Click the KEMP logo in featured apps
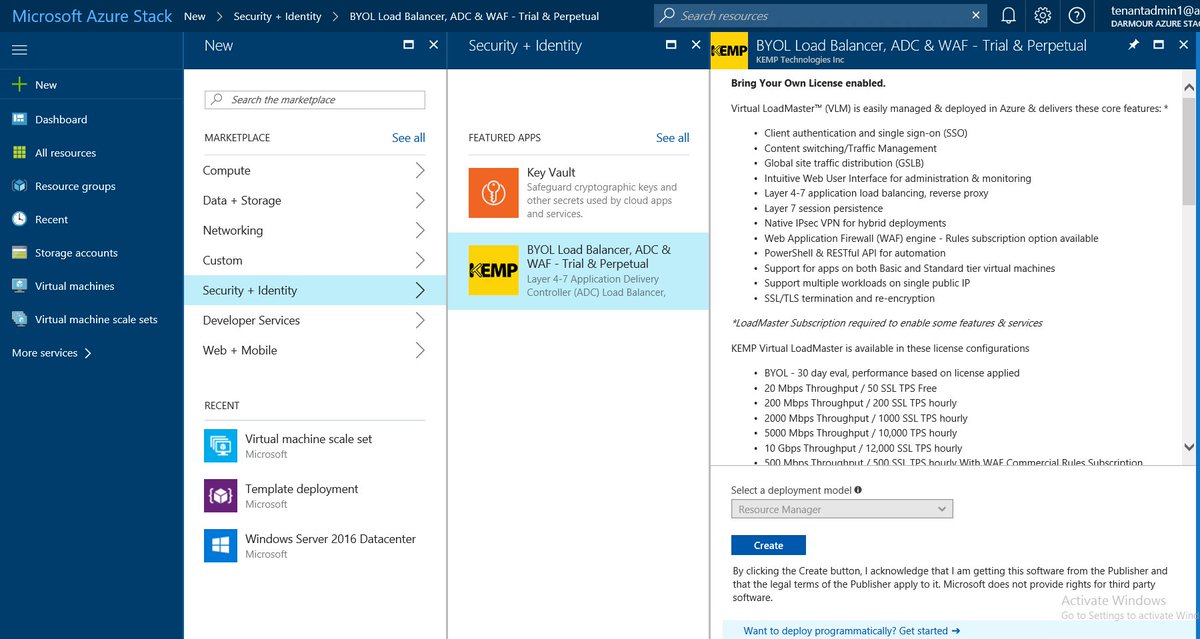Image resolution: width=1200 pixels, height=639 pixels. pyautogui.click(x=494, y=270)
